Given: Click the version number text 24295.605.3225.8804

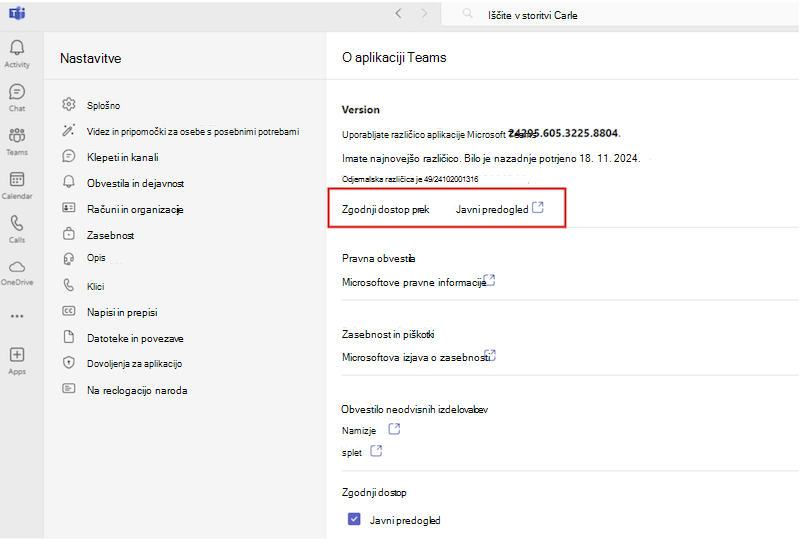Looking at the screenshot, I should 564,133.
